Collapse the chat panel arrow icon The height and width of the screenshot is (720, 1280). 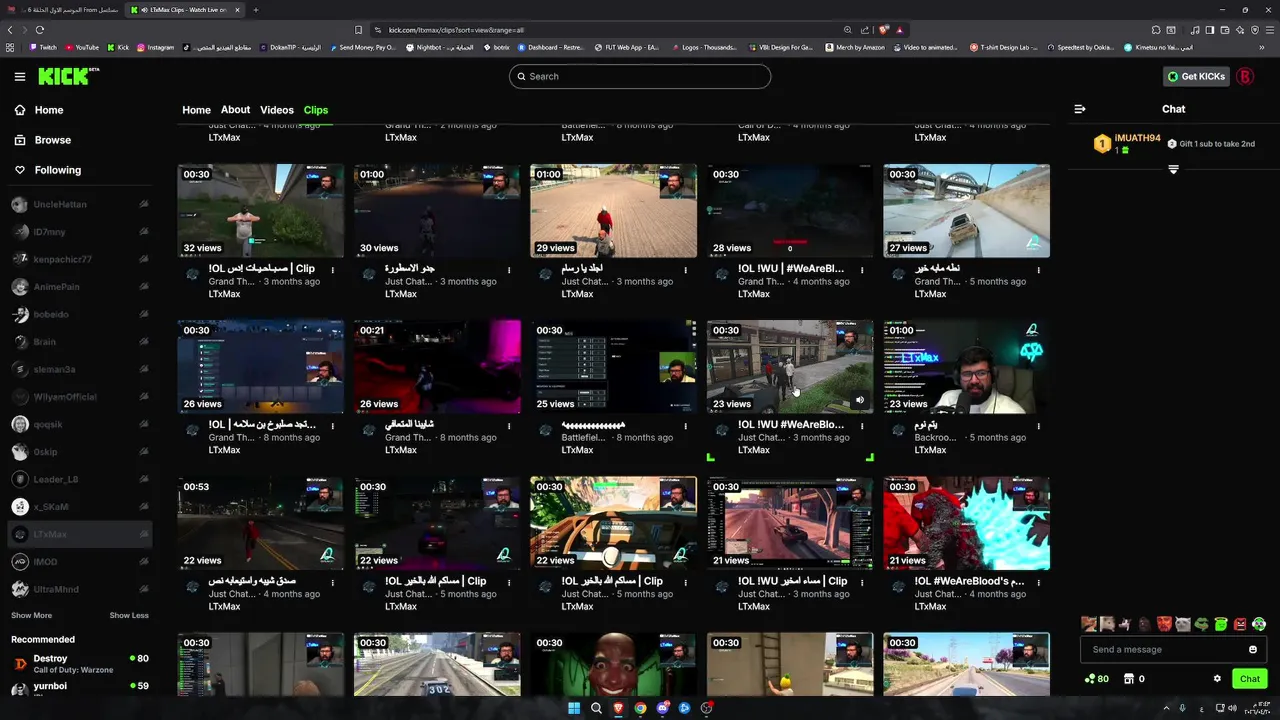pyautogui.click(x=1080, y=109)
